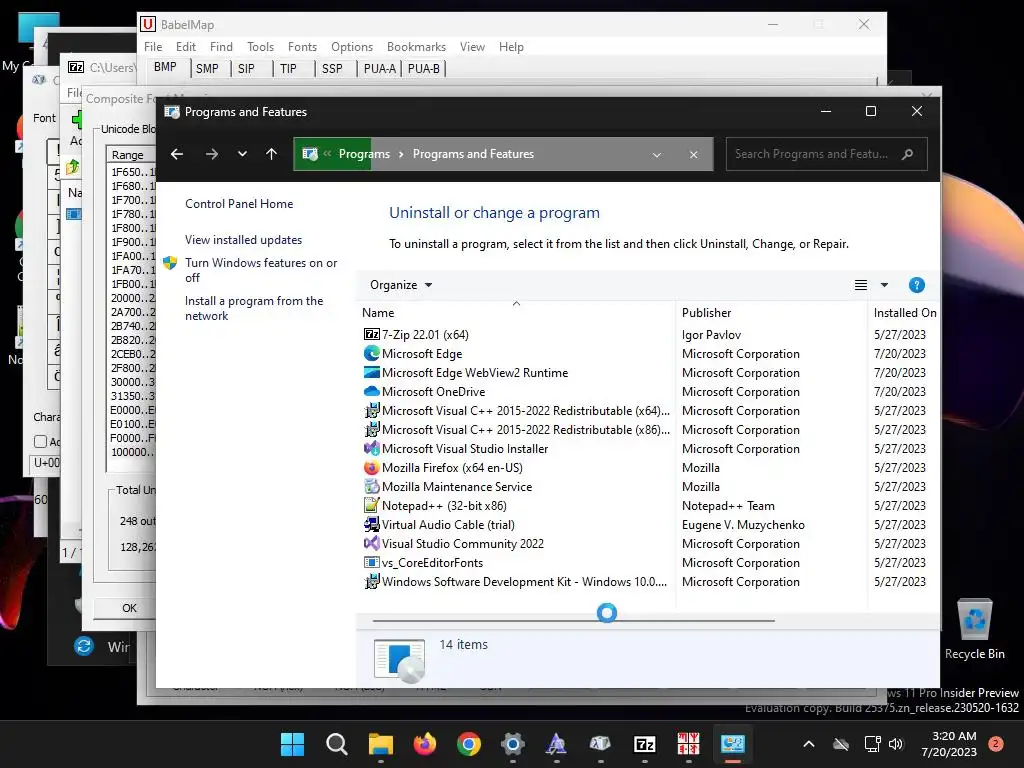Open BabelMap Find menu
The image size is (1024, 768).
click(221, 47)
